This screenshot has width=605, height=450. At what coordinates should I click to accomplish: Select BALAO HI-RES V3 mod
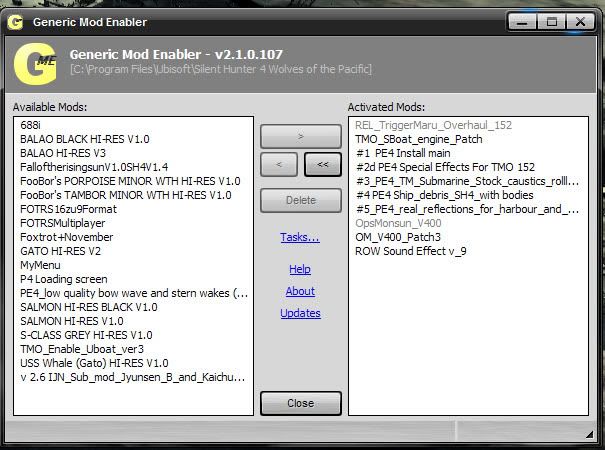63,153
